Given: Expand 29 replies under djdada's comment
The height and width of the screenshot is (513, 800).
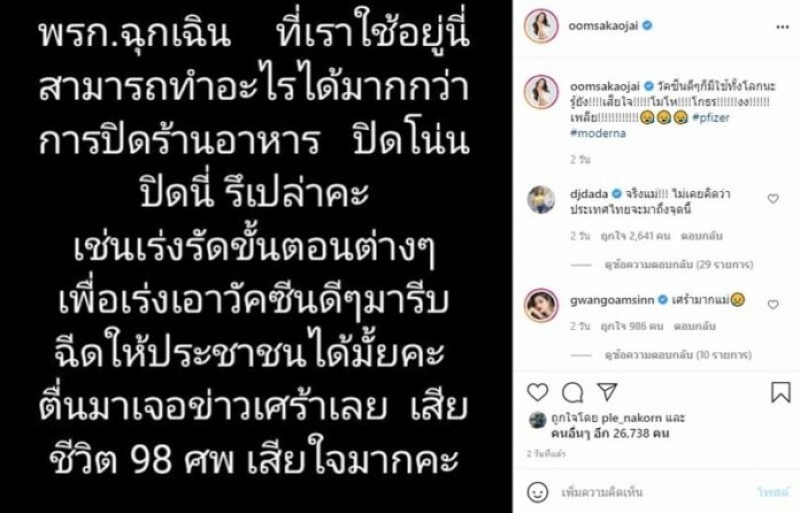Looking at the screenshot, I should 679,264.
